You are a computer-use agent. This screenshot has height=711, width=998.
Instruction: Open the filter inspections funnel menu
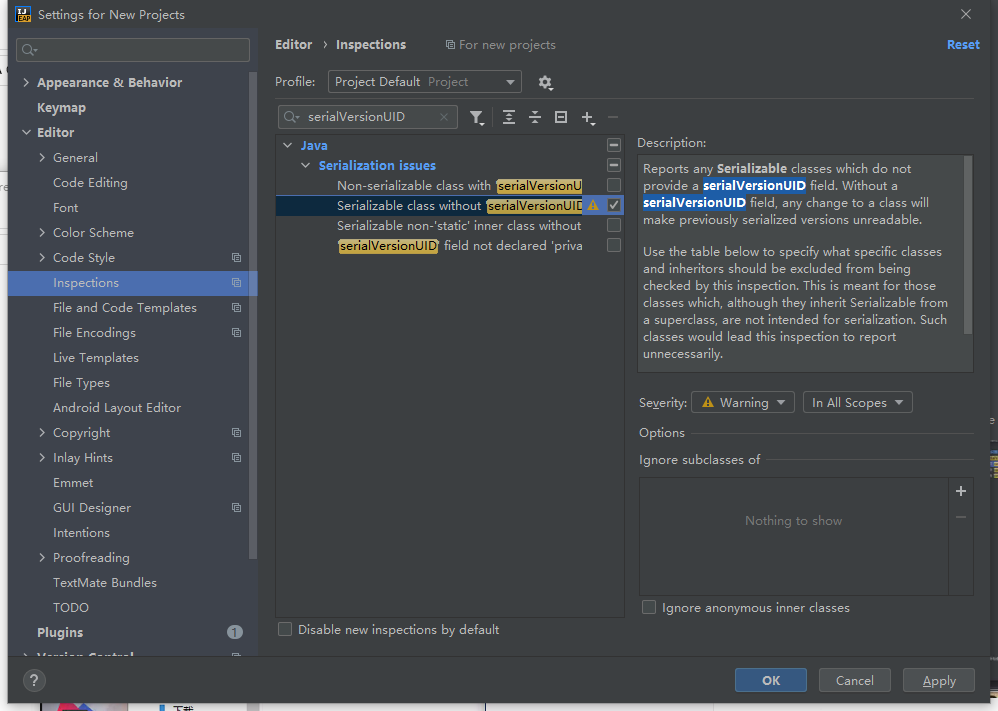pos(477,117)
